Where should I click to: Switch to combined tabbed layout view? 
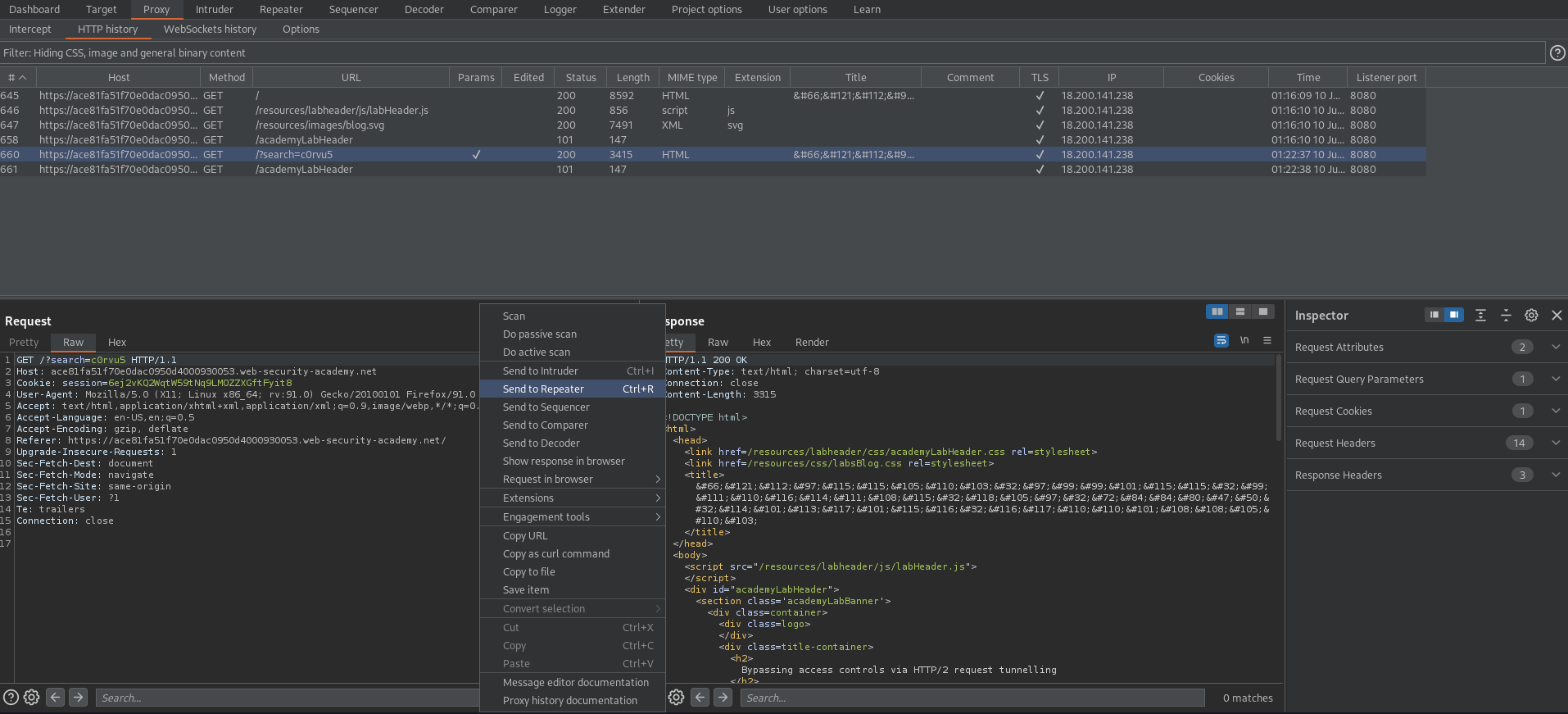[x=1263, y=312]
